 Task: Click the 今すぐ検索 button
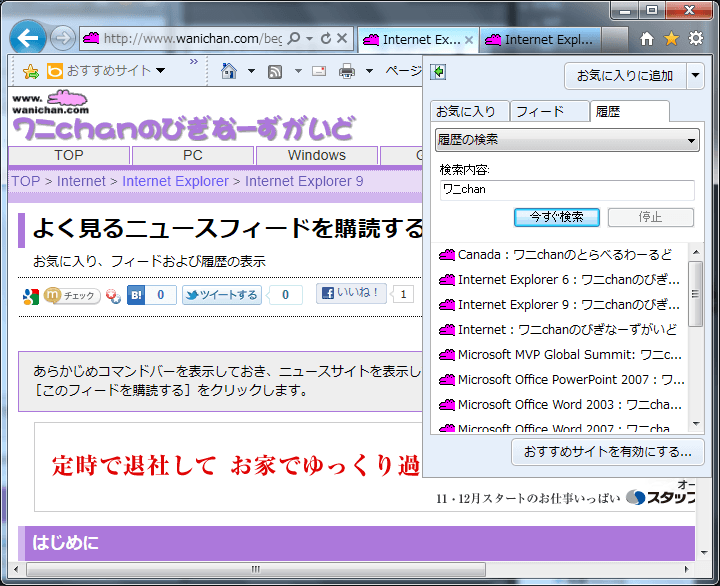tap(557, 217)
